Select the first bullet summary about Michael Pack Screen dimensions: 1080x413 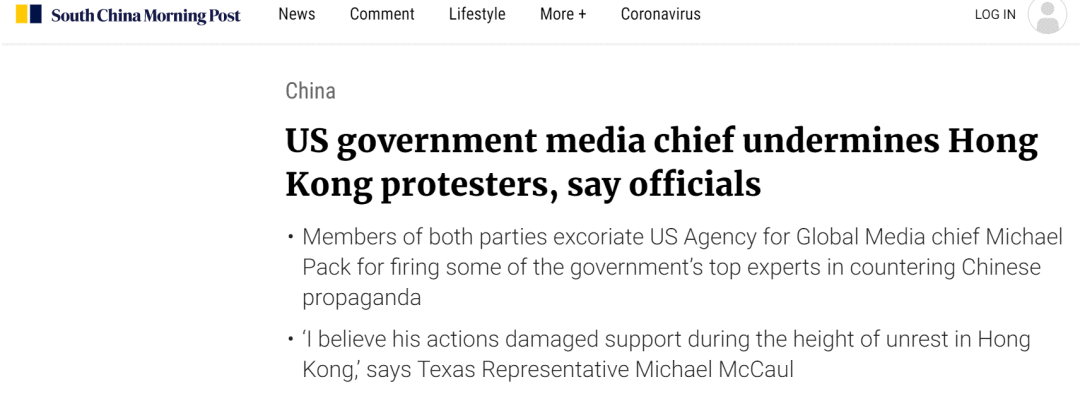pos(680,267)
